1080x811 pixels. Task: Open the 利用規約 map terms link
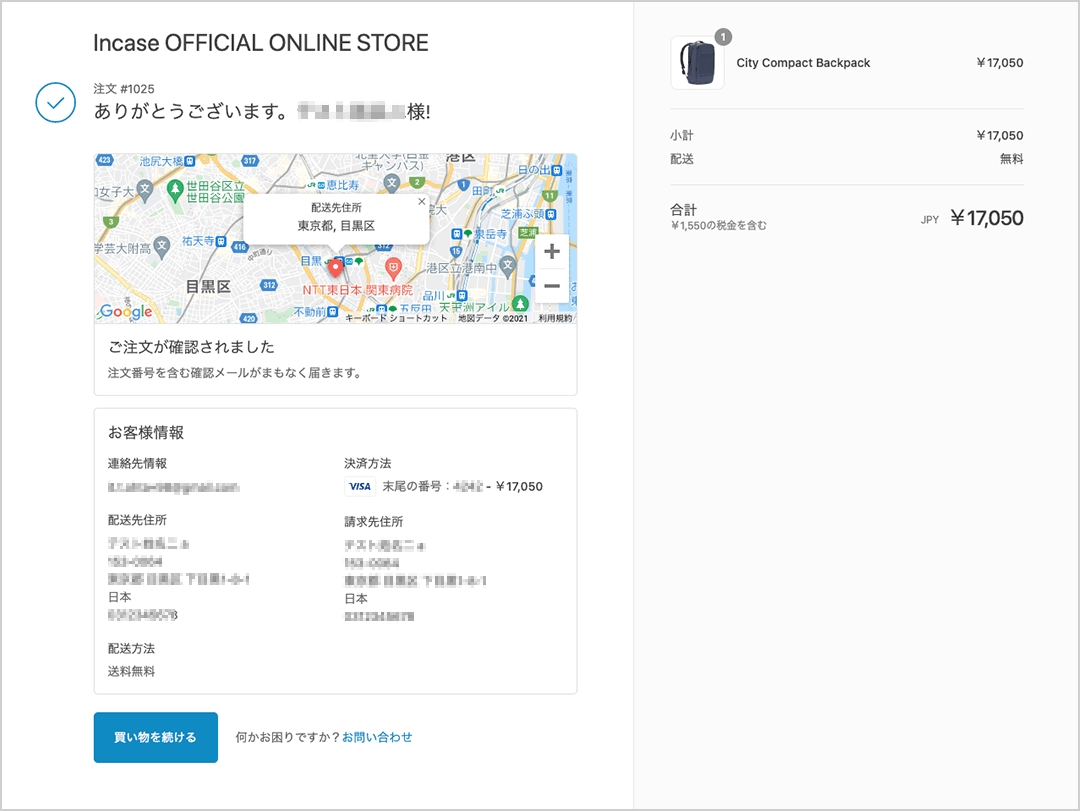[555, 318]
